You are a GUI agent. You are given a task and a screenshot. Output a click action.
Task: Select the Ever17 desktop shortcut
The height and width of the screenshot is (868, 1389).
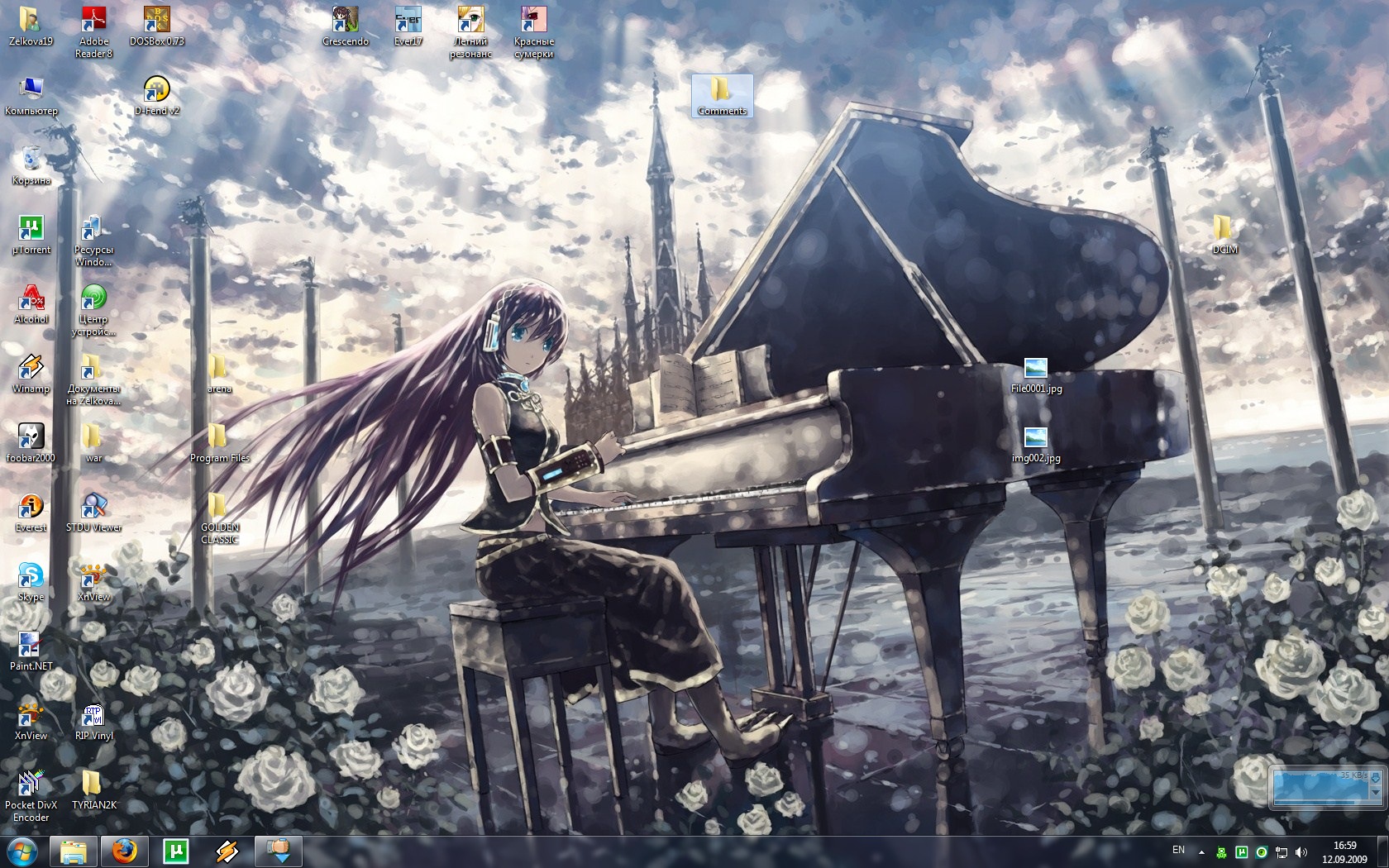pyautogui.click(x=408, y=26)
